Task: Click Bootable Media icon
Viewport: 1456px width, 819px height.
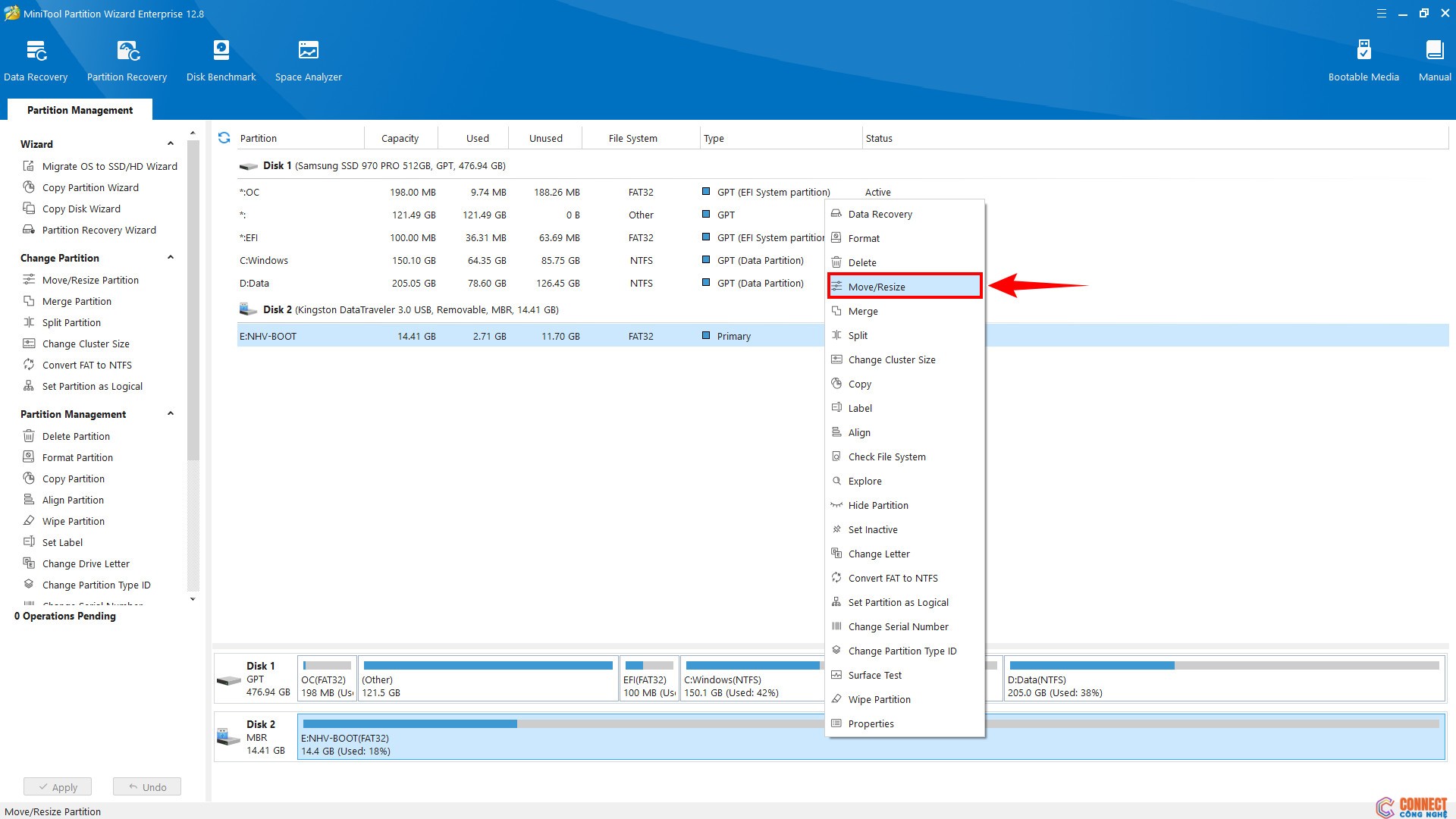Action: (1363, 61)
